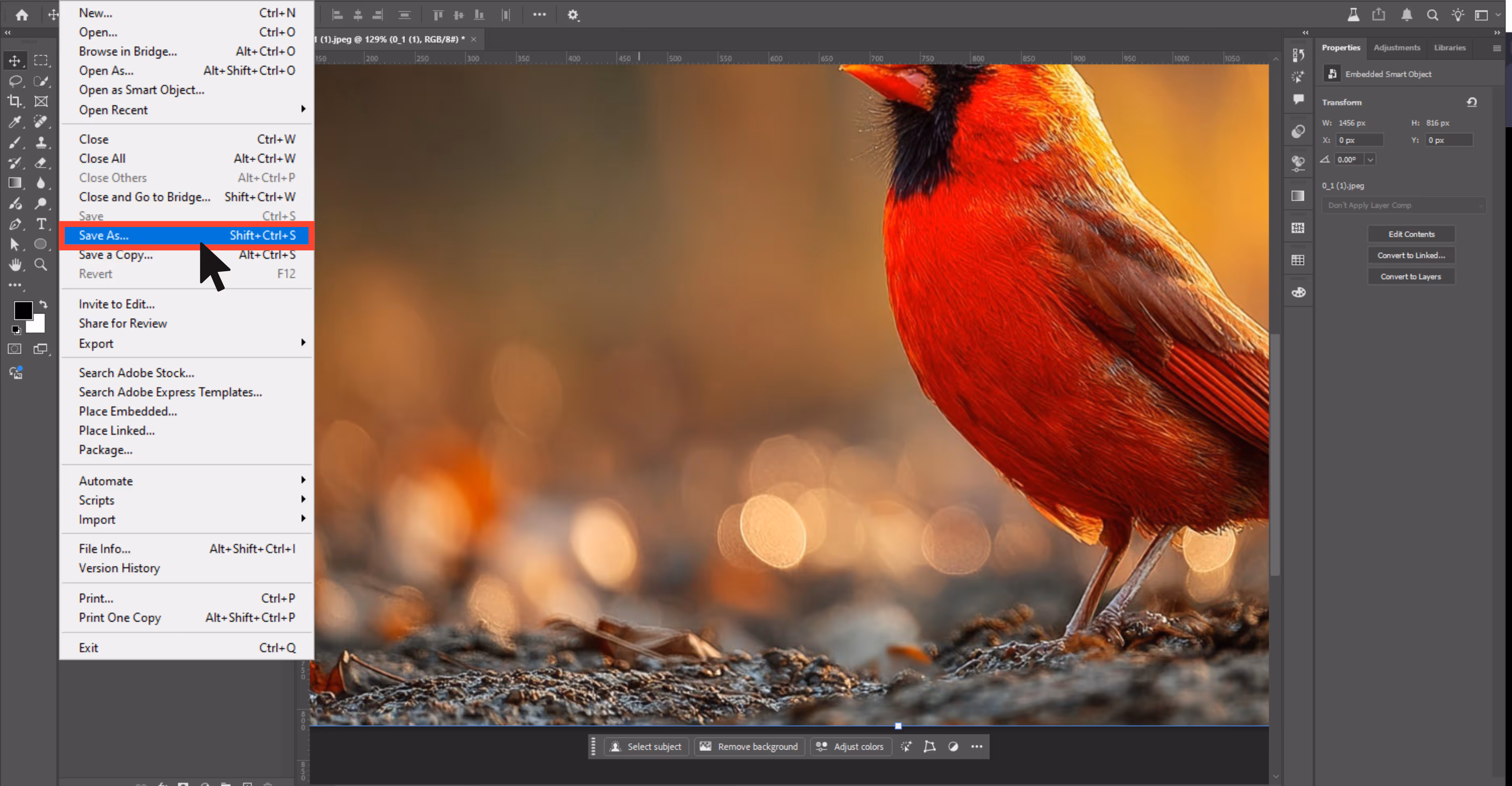This screenshot has height=786, width=1512.
Task: Reset transform in Properties panel
Action: pyautogui.click(x=1472, y=102)
